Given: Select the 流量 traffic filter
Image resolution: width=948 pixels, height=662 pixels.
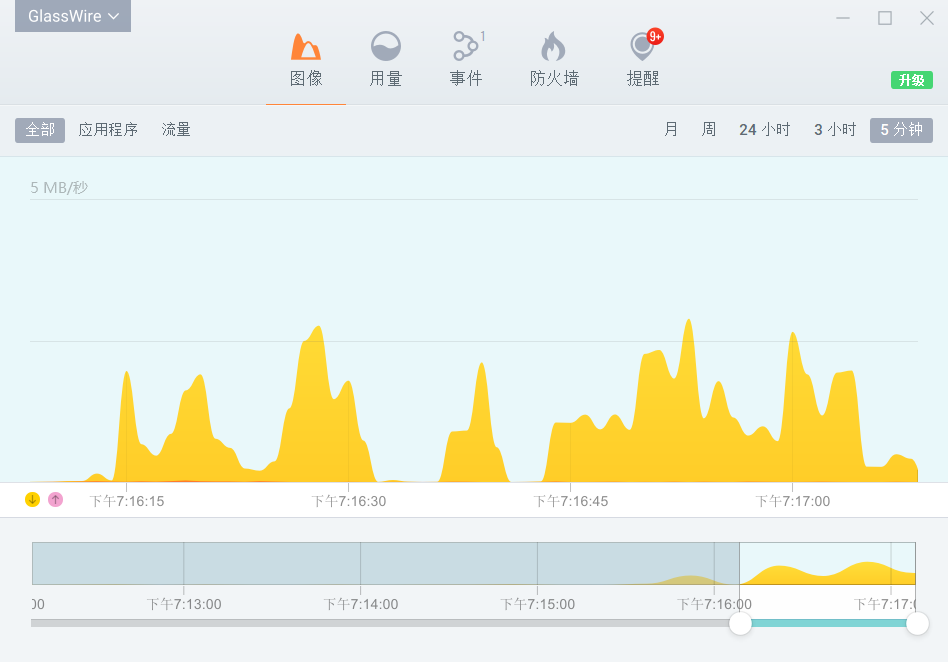Looking at the screenshot, I should (x=176, y=130).
